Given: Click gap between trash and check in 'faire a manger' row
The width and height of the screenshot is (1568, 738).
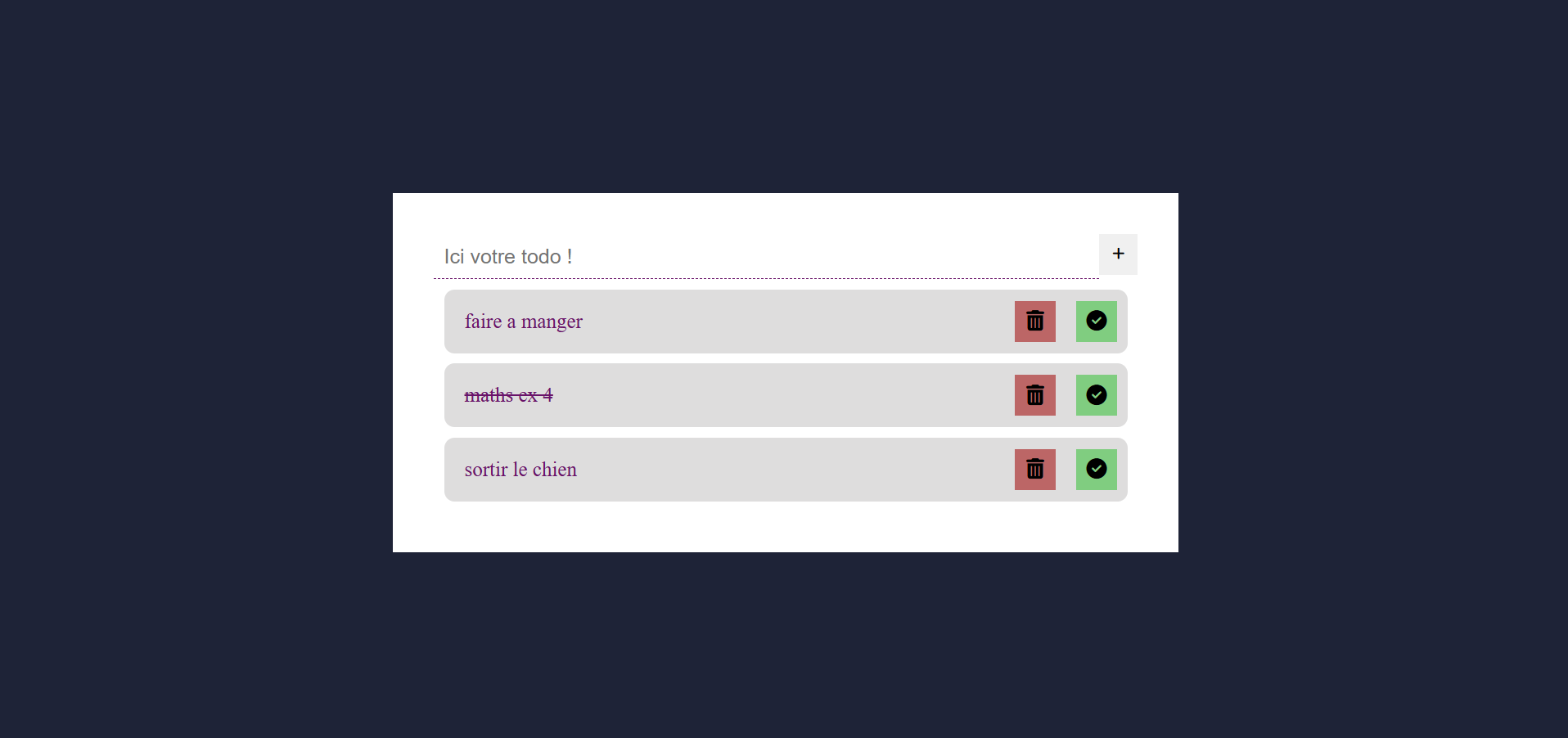Looking at the screenshot, I should point(1066,322).
